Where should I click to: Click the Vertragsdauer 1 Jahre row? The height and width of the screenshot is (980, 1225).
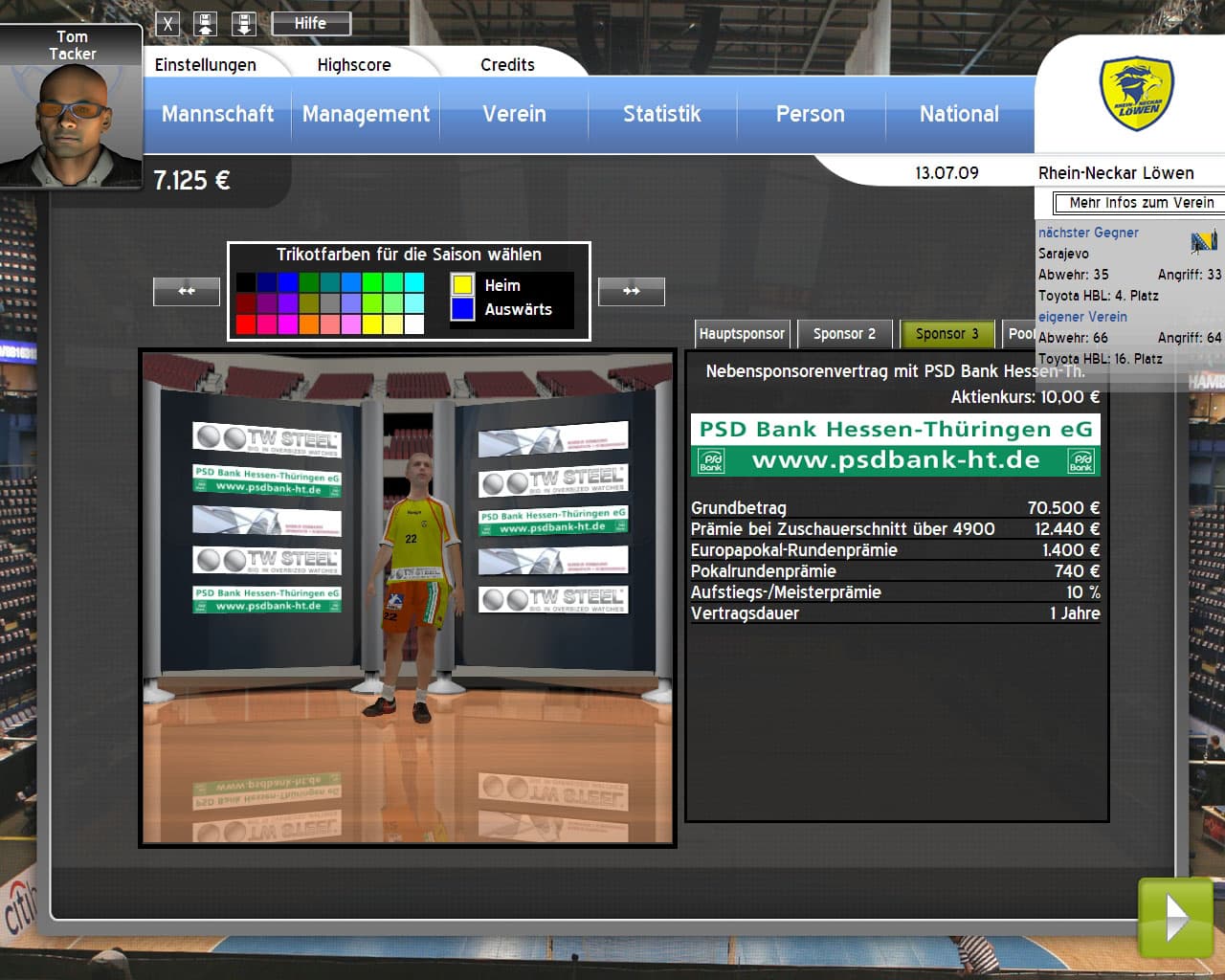pos(895,613)
